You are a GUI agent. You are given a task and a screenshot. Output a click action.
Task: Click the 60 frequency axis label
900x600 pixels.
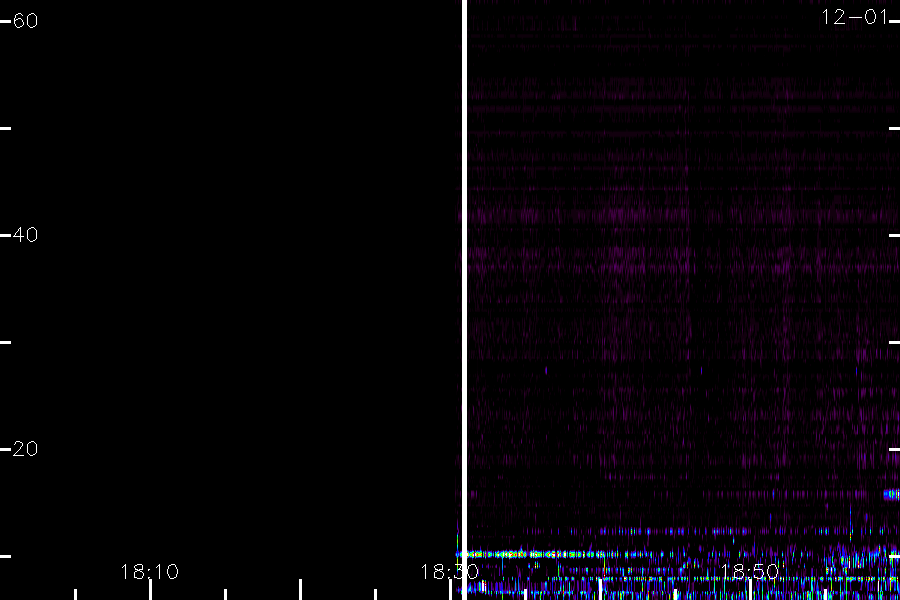25,21
